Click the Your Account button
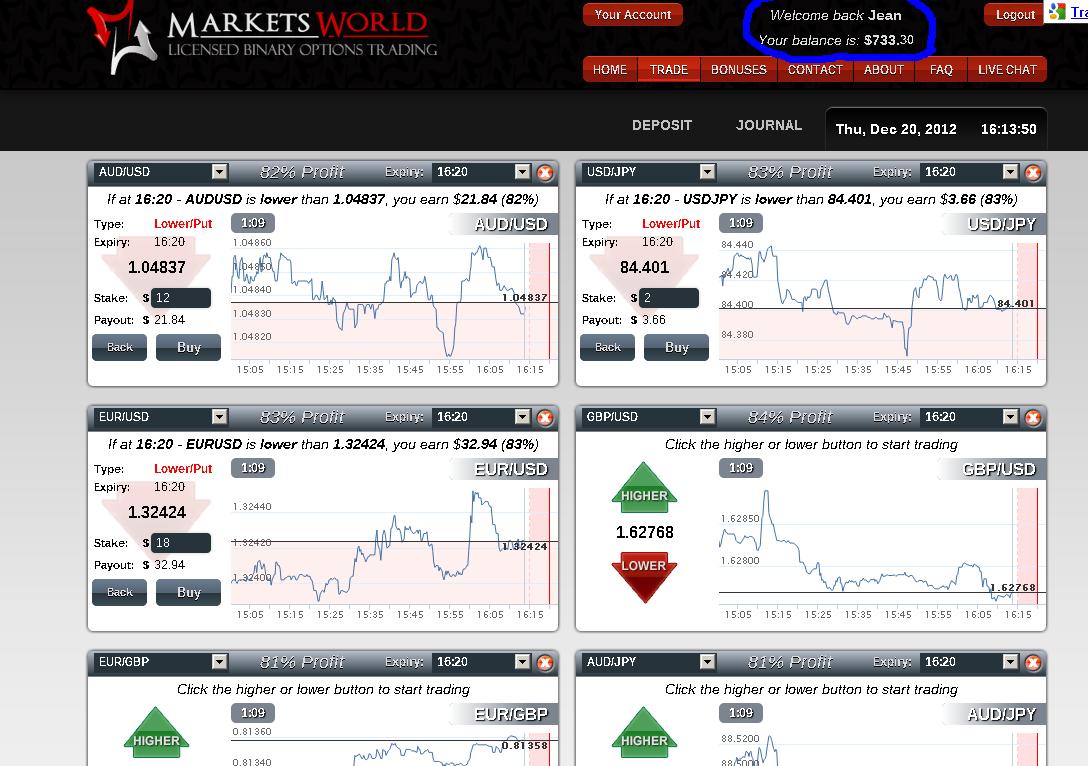 click(633, 15)
